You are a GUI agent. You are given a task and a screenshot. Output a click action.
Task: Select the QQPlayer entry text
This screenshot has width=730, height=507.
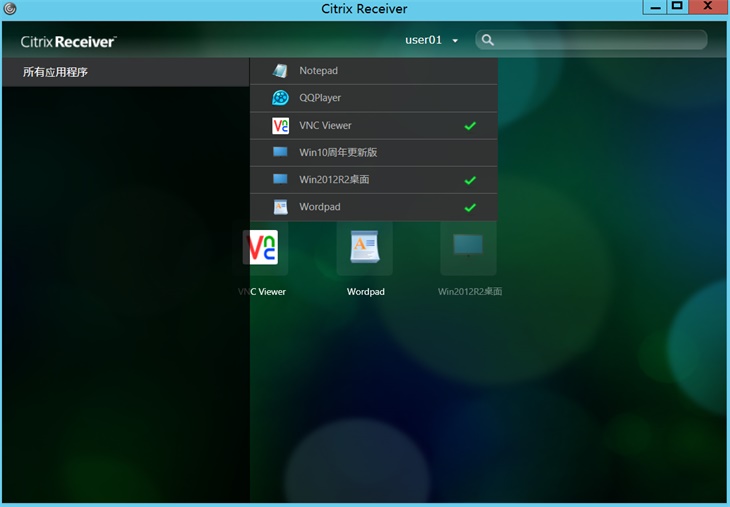320,98
